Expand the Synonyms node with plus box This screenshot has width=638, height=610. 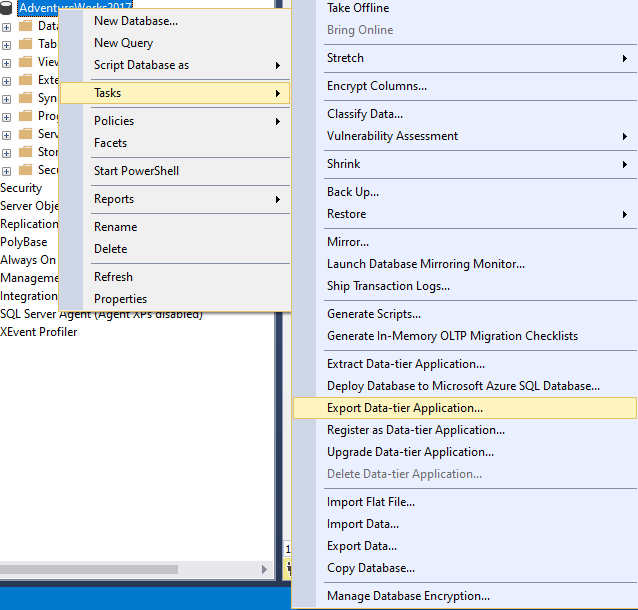(7, 98)
